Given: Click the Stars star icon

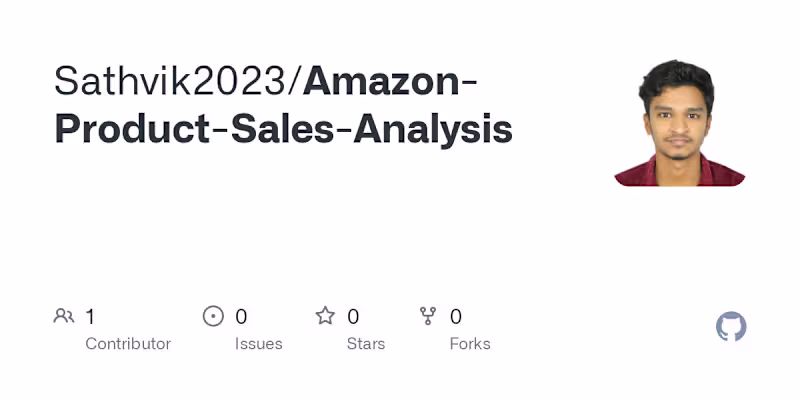Looking at the screenshot, I should tap(325, 317).
